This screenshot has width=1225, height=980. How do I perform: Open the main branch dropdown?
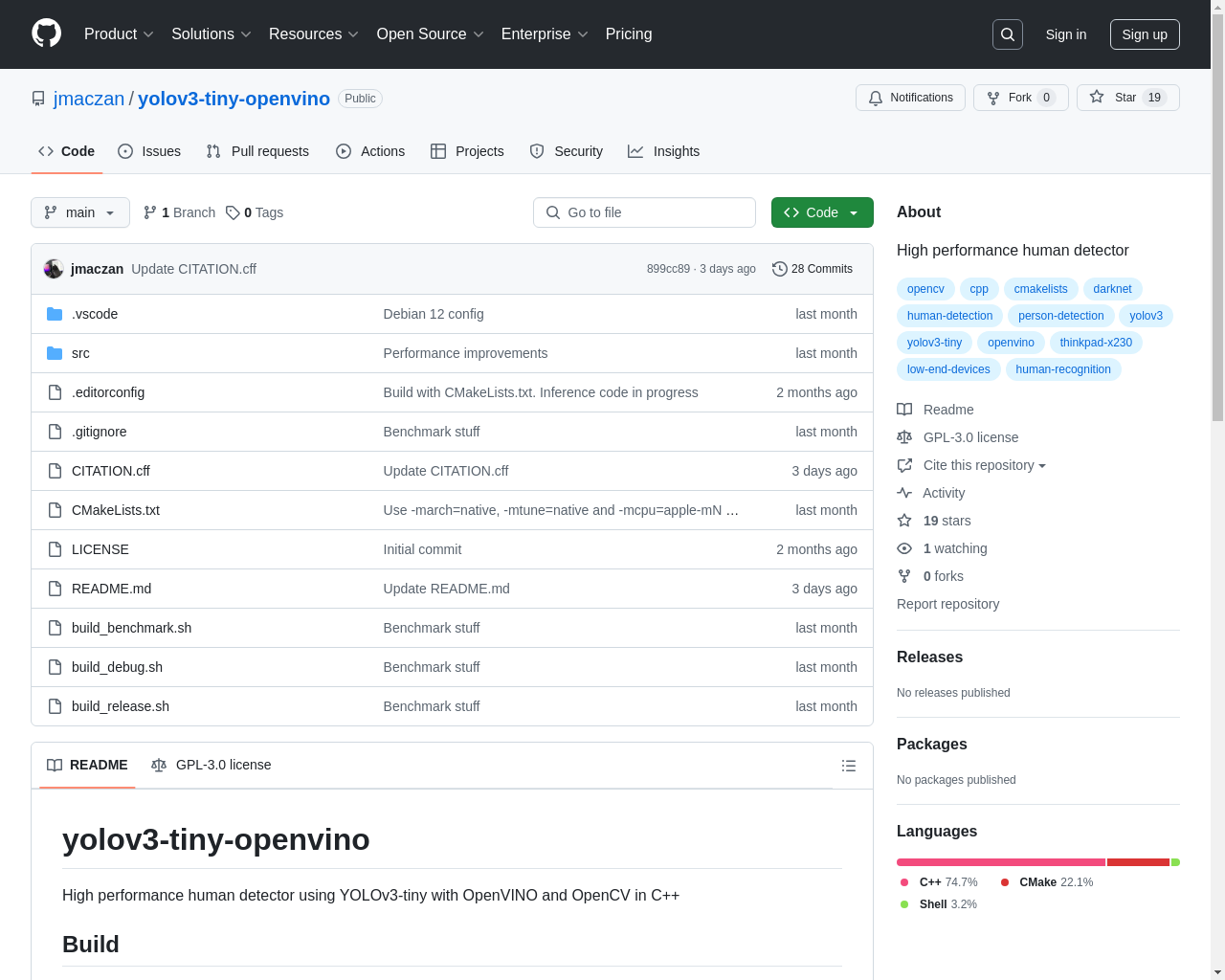[80, 212]
